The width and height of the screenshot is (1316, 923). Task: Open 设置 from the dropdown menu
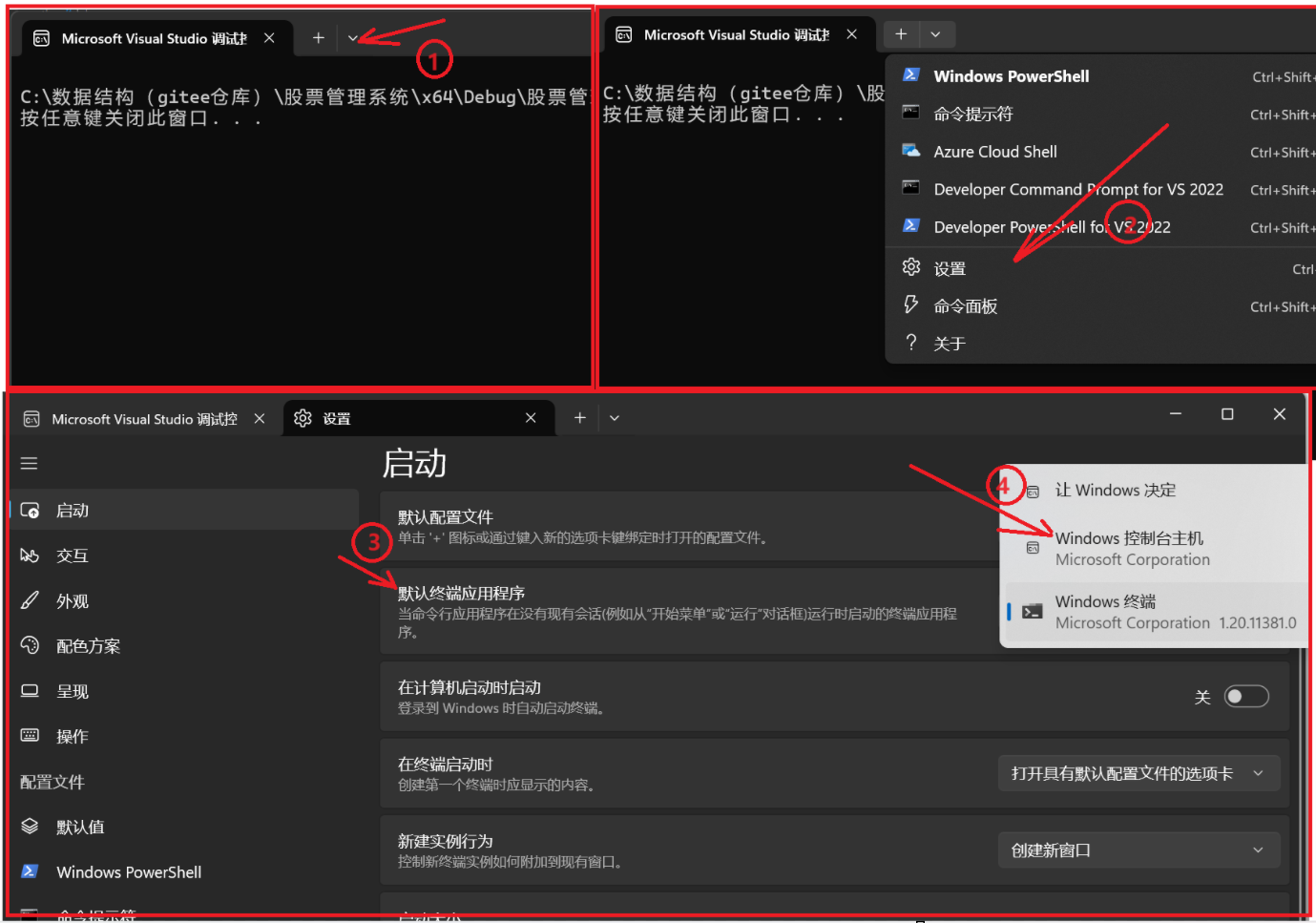1100,269
